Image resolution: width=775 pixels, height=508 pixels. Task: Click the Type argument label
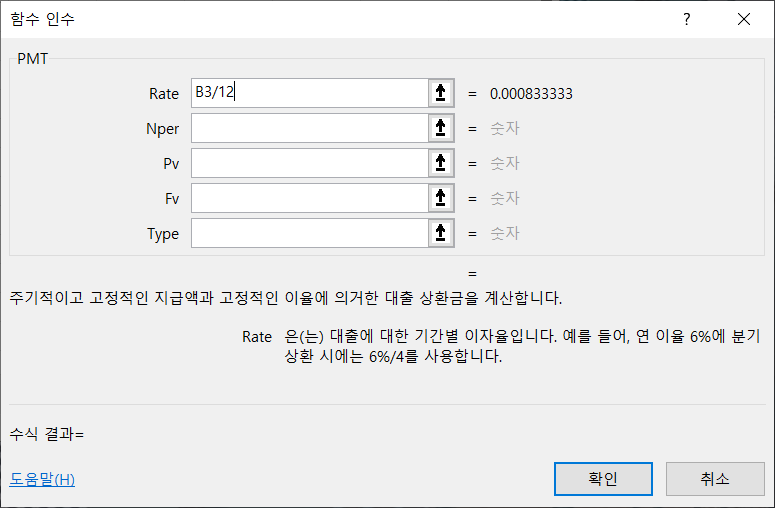click(x=163, y=234)
